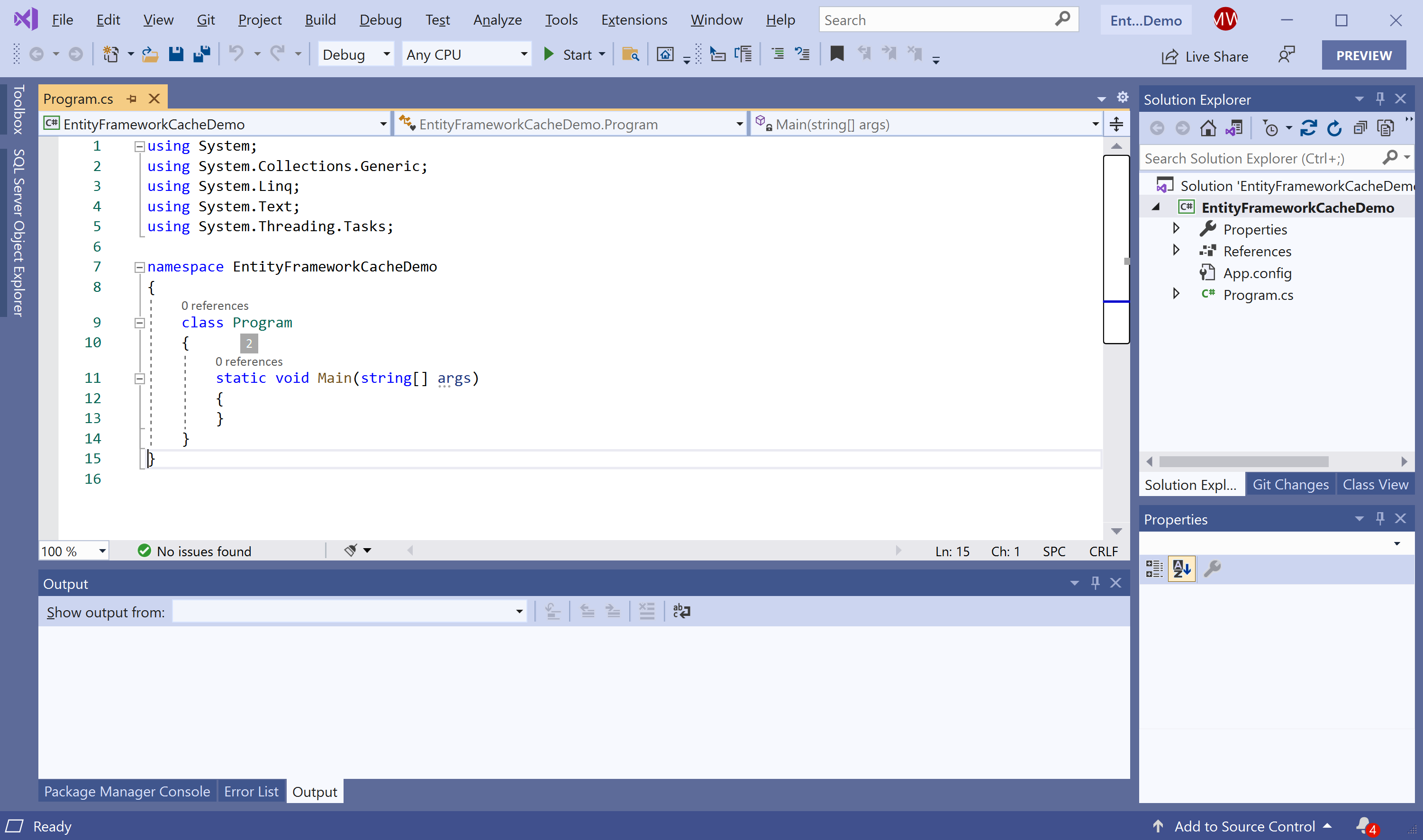Click the Send Feedback icon near Live Share
The width and height of the screenshot is (1423, 840).
tap(1286, 55)
